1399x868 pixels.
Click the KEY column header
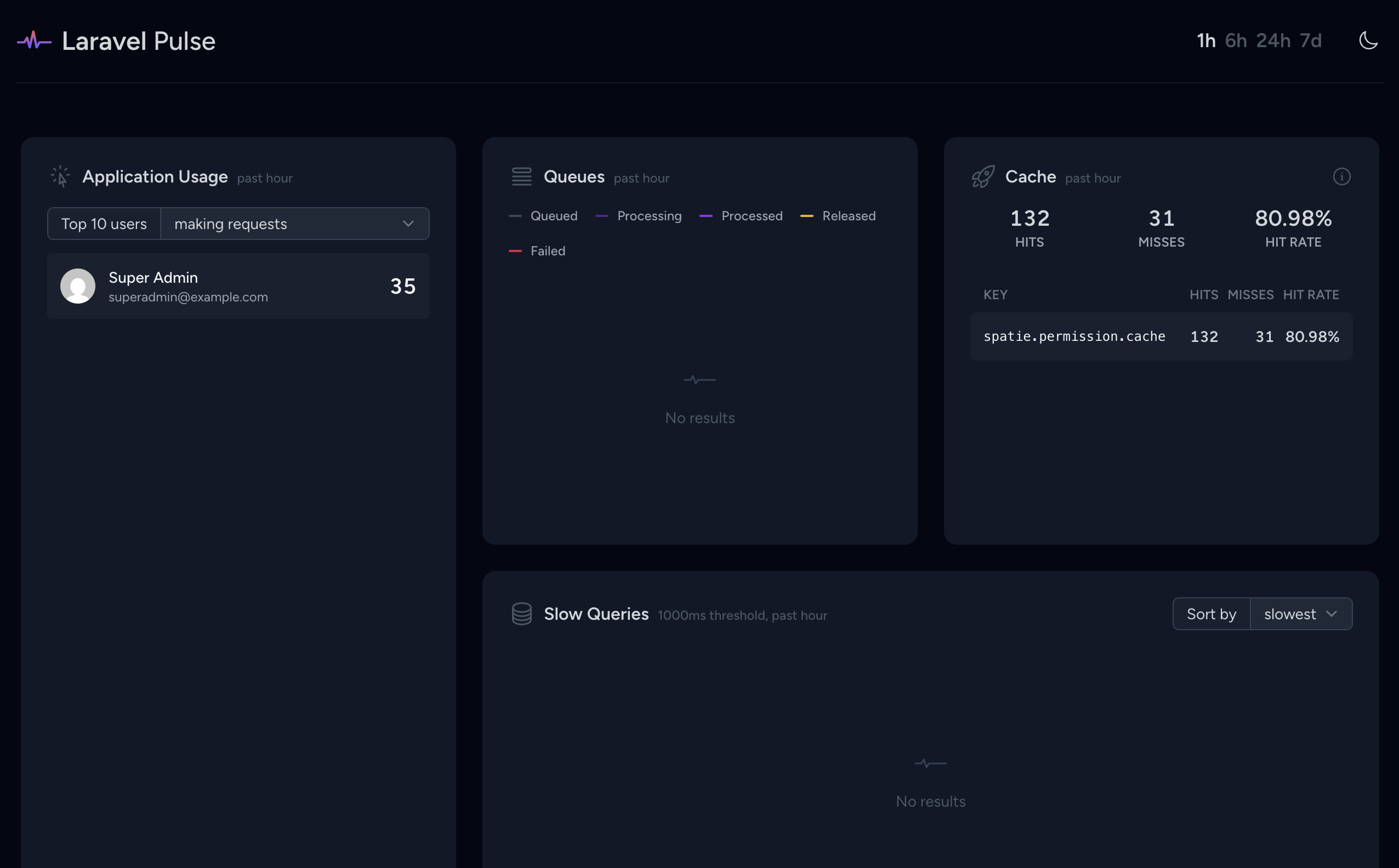coord(996,294)
